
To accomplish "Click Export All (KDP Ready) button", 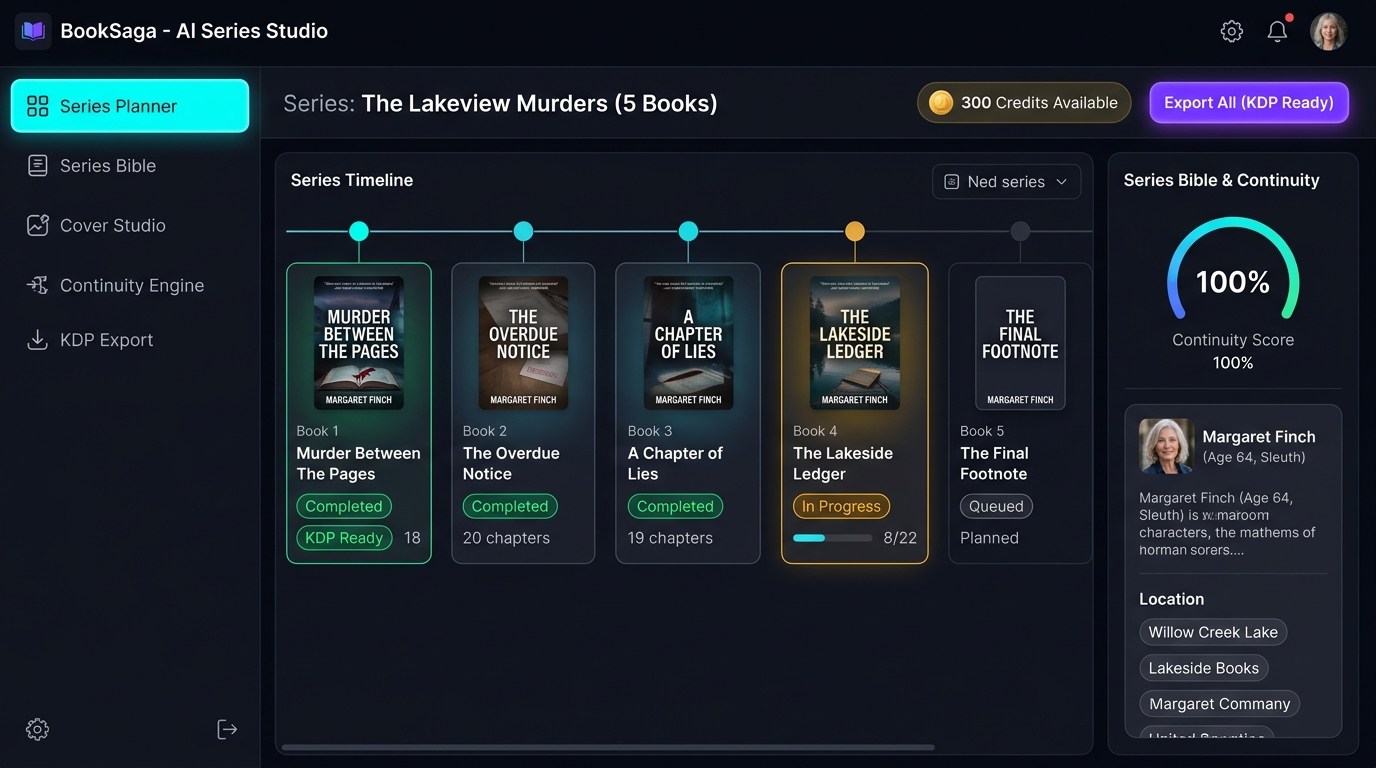I will click(1249, 102).
